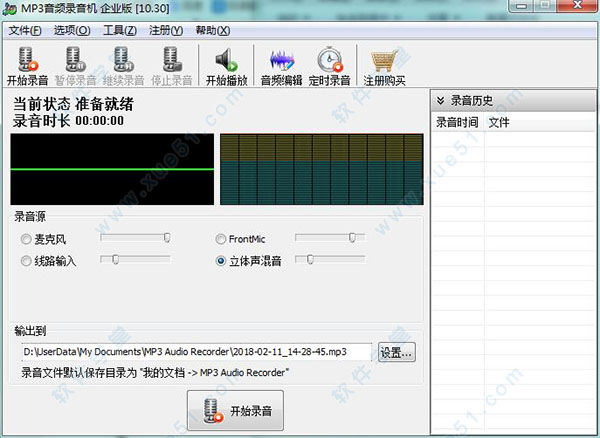The width and height of the screenshot is (600, 438).
Task: Open the 注册(Y) menu
Action: pyautogui.click(x=166, y=31)
